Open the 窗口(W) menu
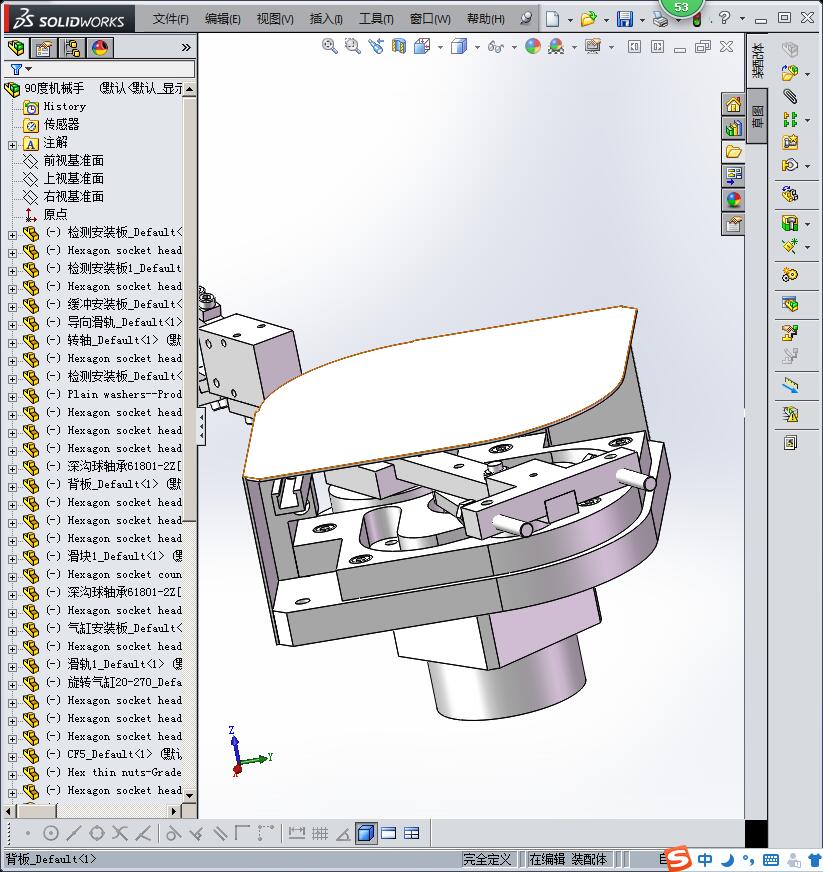This screenshot has height=872, width=823. point(430,19)
